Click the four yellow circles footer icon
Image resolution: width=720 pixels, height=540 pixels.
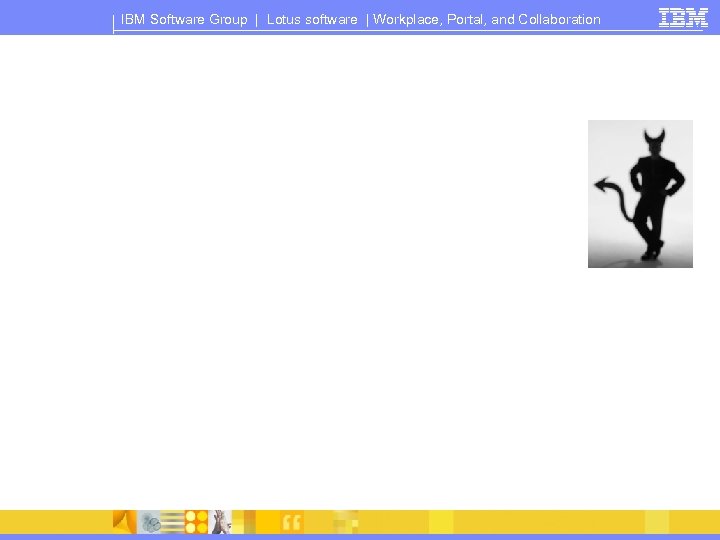(196, 522)
